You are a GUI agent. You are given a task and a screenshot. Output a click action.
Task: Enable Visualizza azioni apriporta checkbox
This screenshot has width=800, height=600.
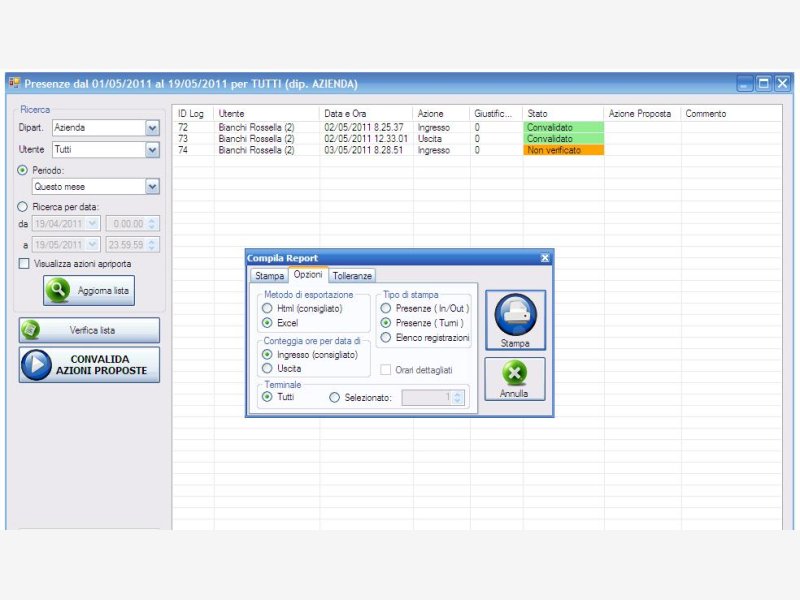[x=24, y=263]
